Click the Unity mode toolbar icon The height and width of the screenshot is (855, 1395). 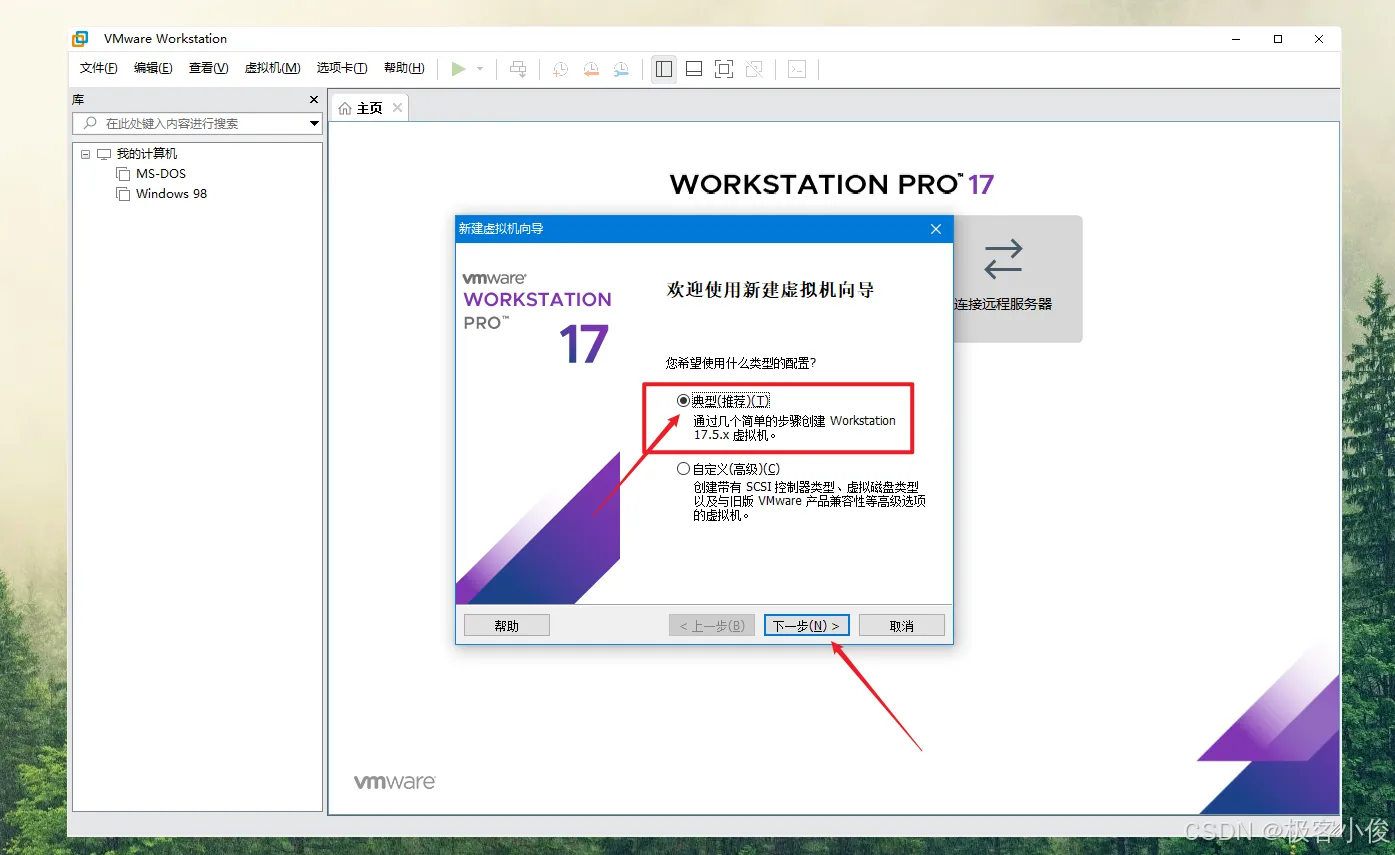pos(754,69)
